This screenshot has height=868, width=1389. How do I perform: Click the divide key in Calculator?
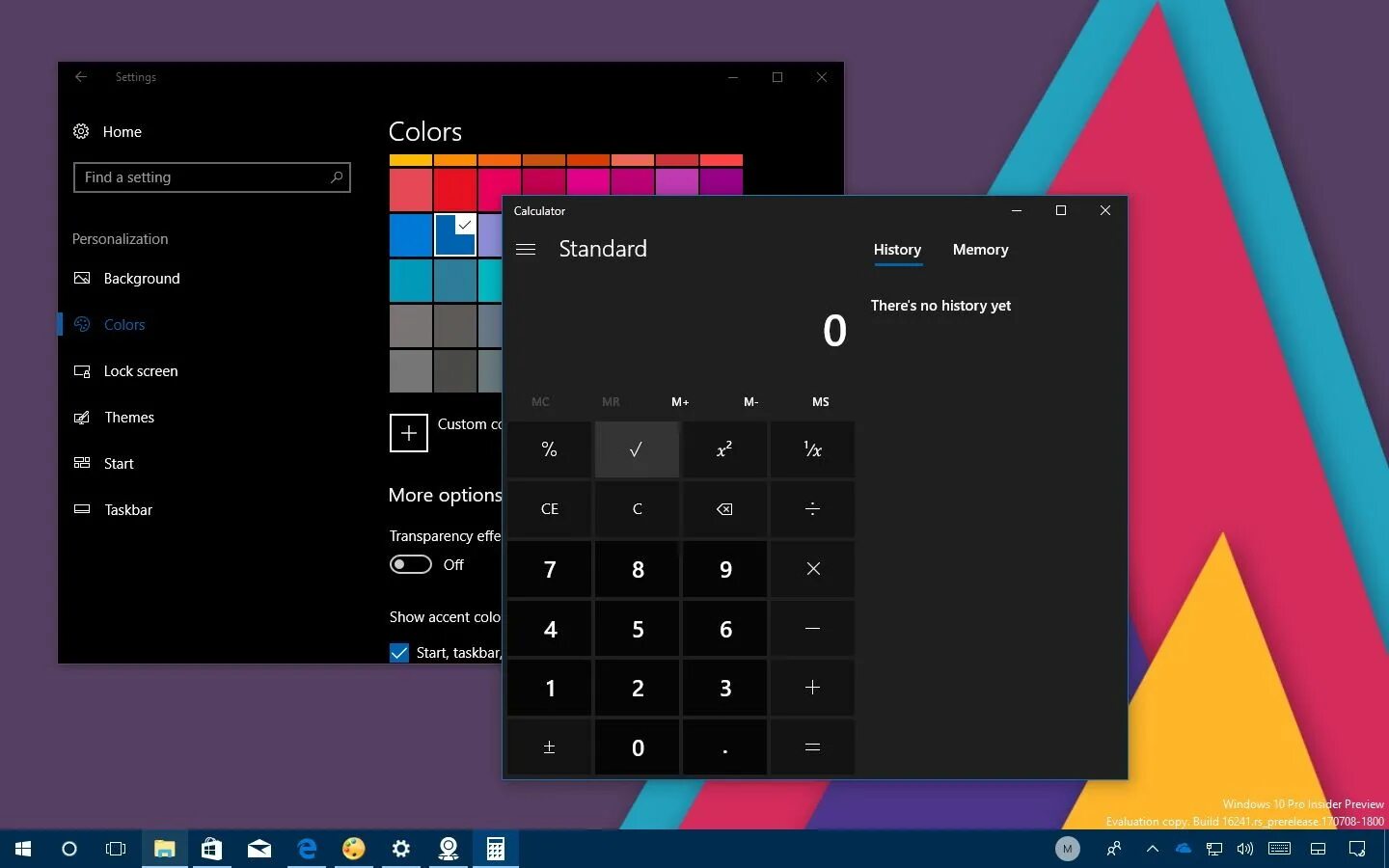click(812, 509)
